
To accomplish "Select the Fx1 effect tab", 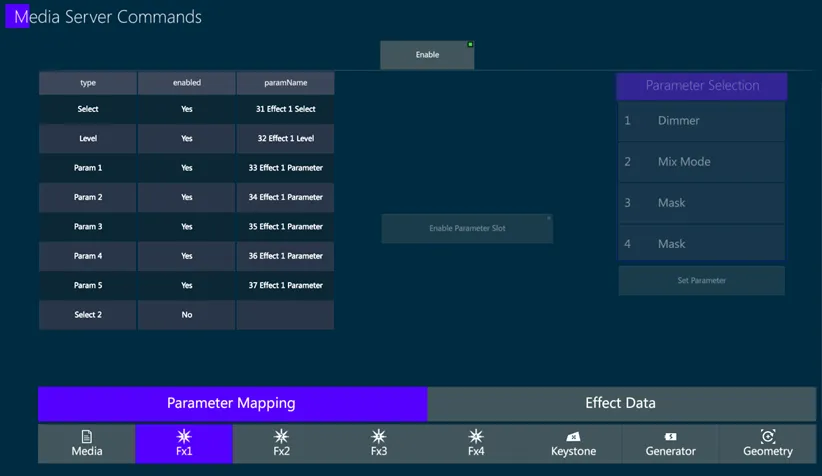I will pyautogui.click(x=184, y=443).
